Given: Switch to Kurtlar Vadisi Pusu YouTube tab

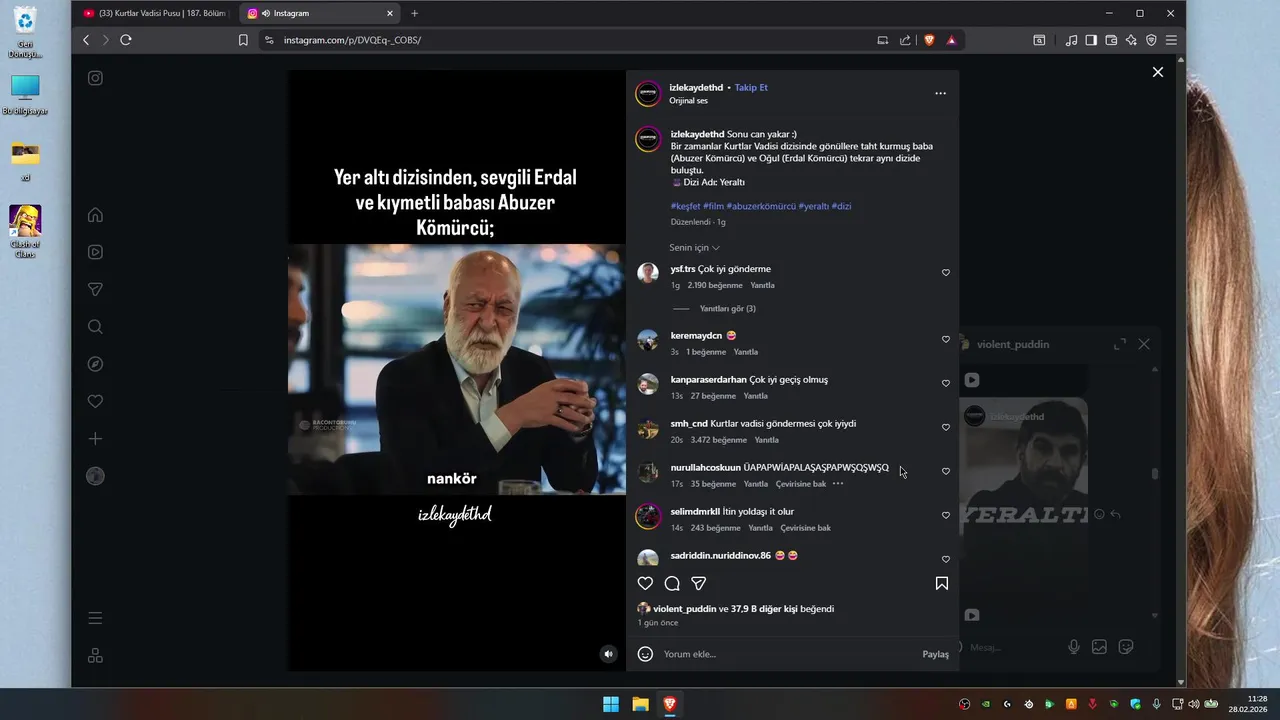Looking at the screenshot, I should pos(154,13).
